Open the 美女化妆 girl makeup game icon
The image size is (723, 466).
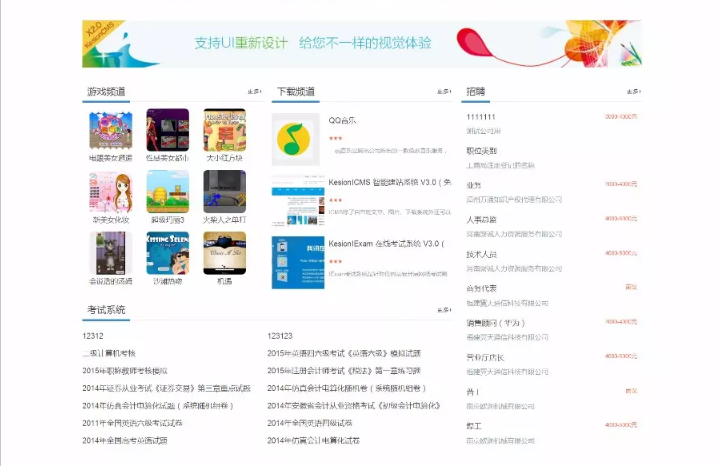(110, 191)
